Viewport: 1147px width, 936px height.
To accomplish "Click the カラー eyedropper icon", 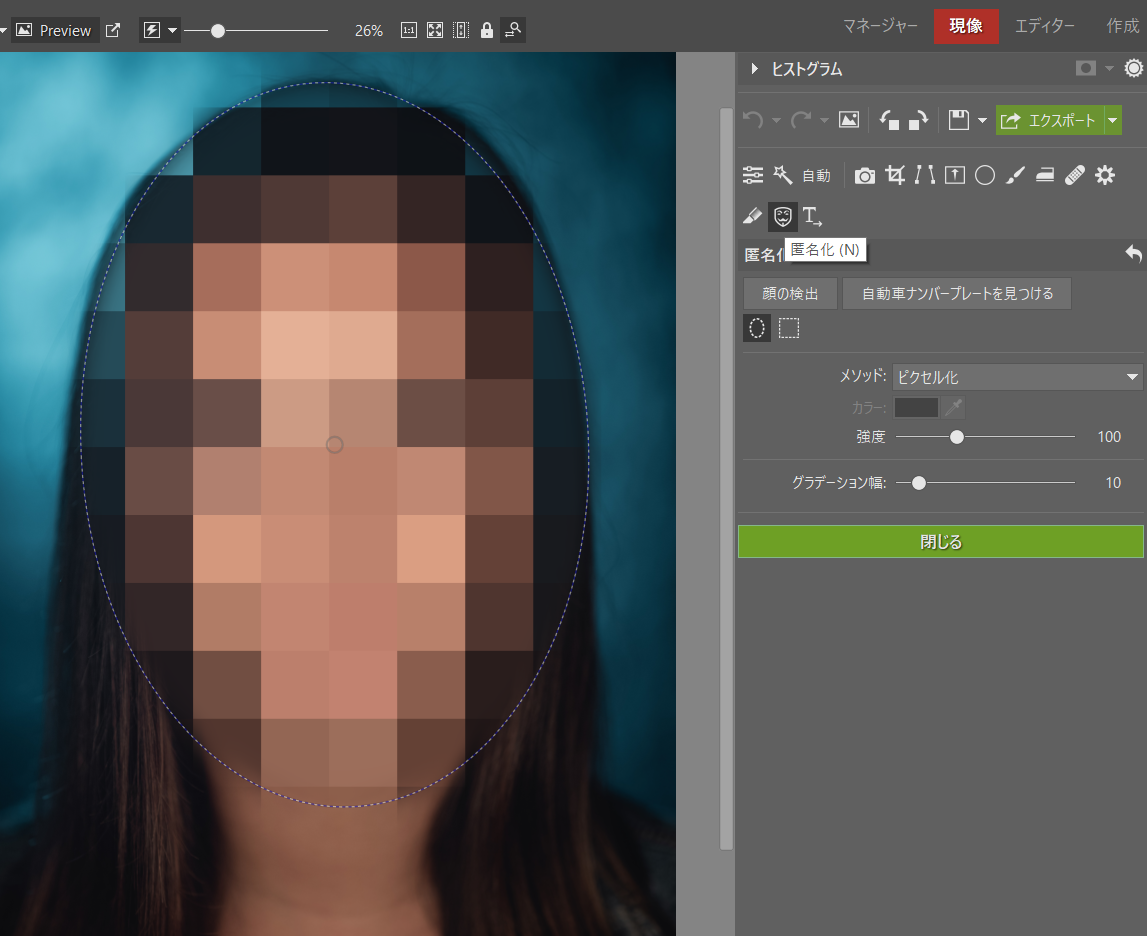I will (x=953, y=407).
